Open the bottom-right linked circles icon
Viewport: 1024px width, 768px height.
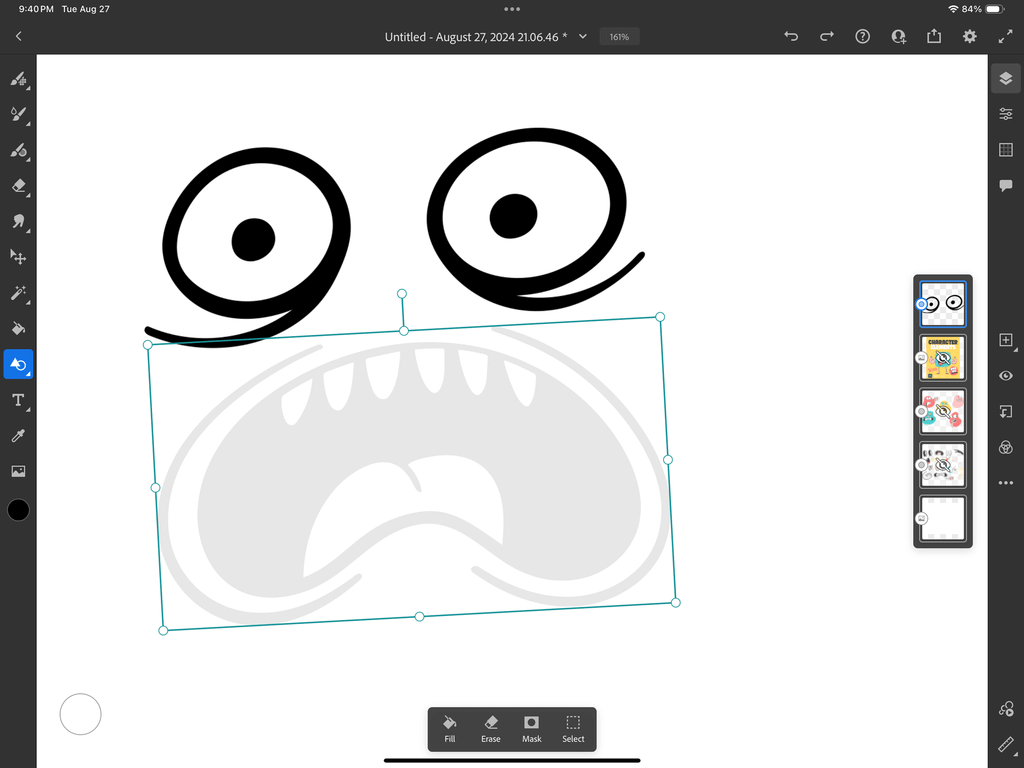1006,709
